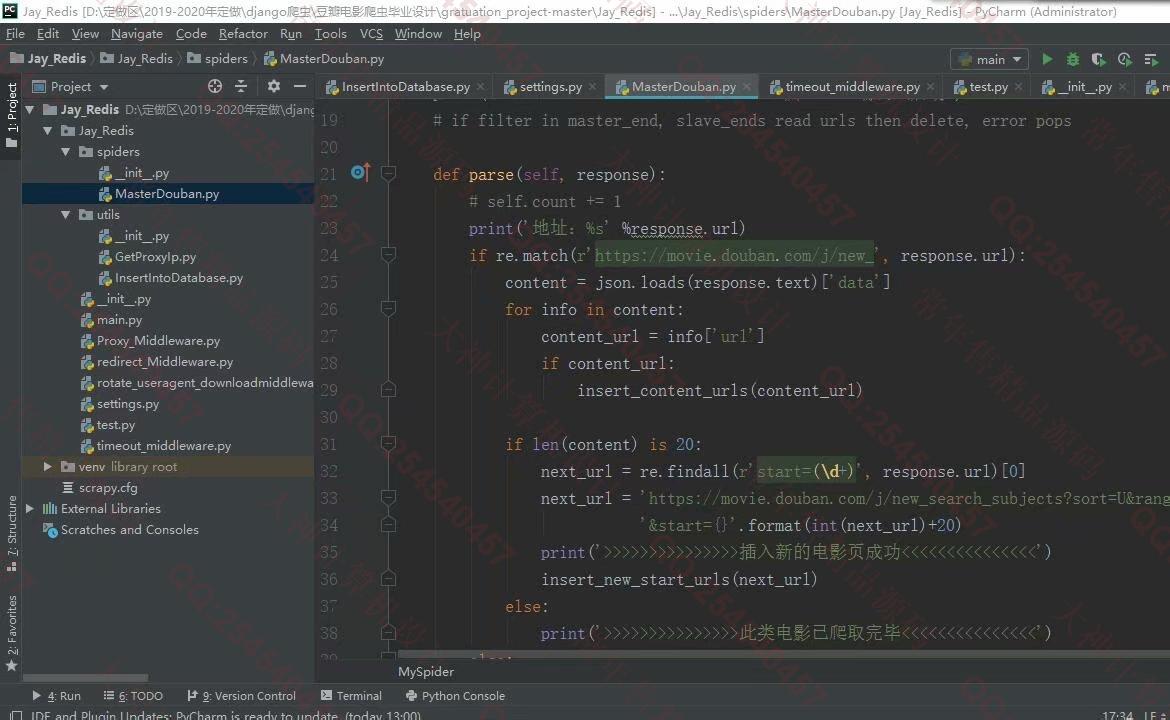Close the settings.py tab
Viewport: 1170px width, 720px height.
592,87
